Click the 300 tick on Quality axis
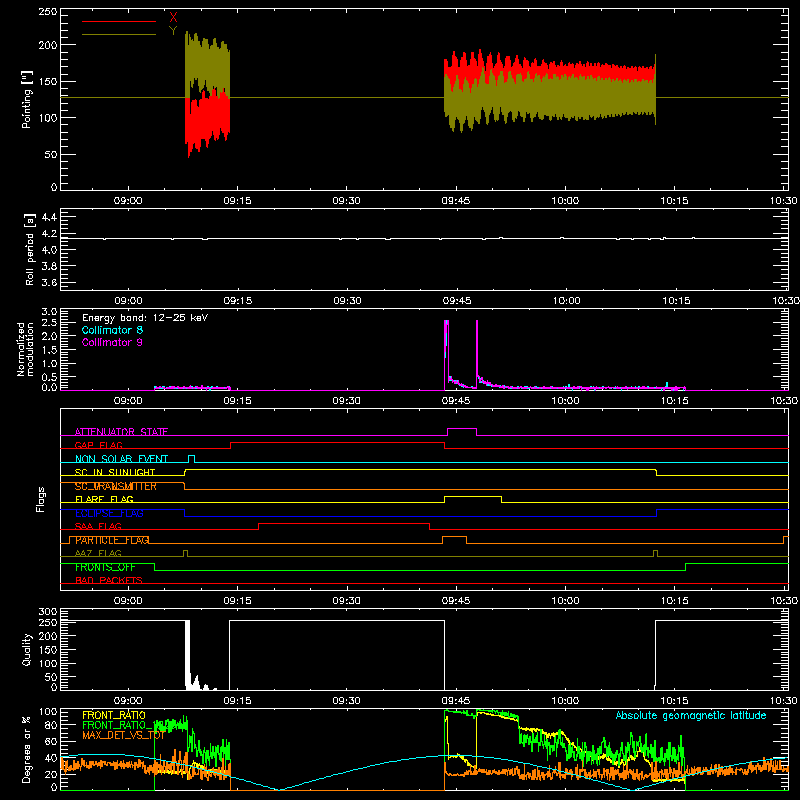This screenshot has width=800, height=800. 48,612
